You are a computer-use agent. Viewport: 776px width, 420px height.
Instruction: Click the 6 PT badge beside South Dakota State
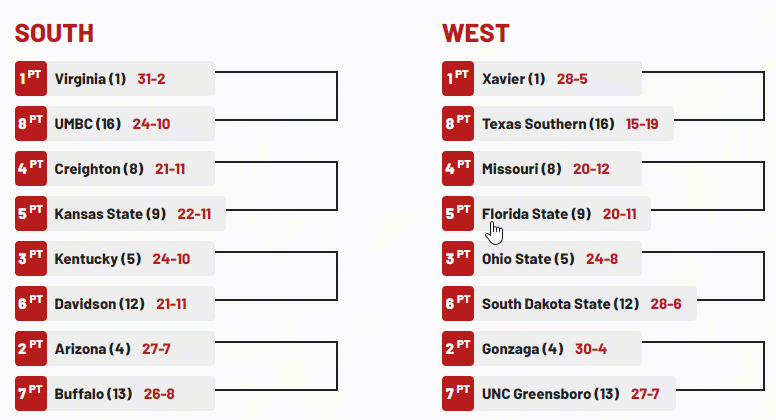click(458, 304)
